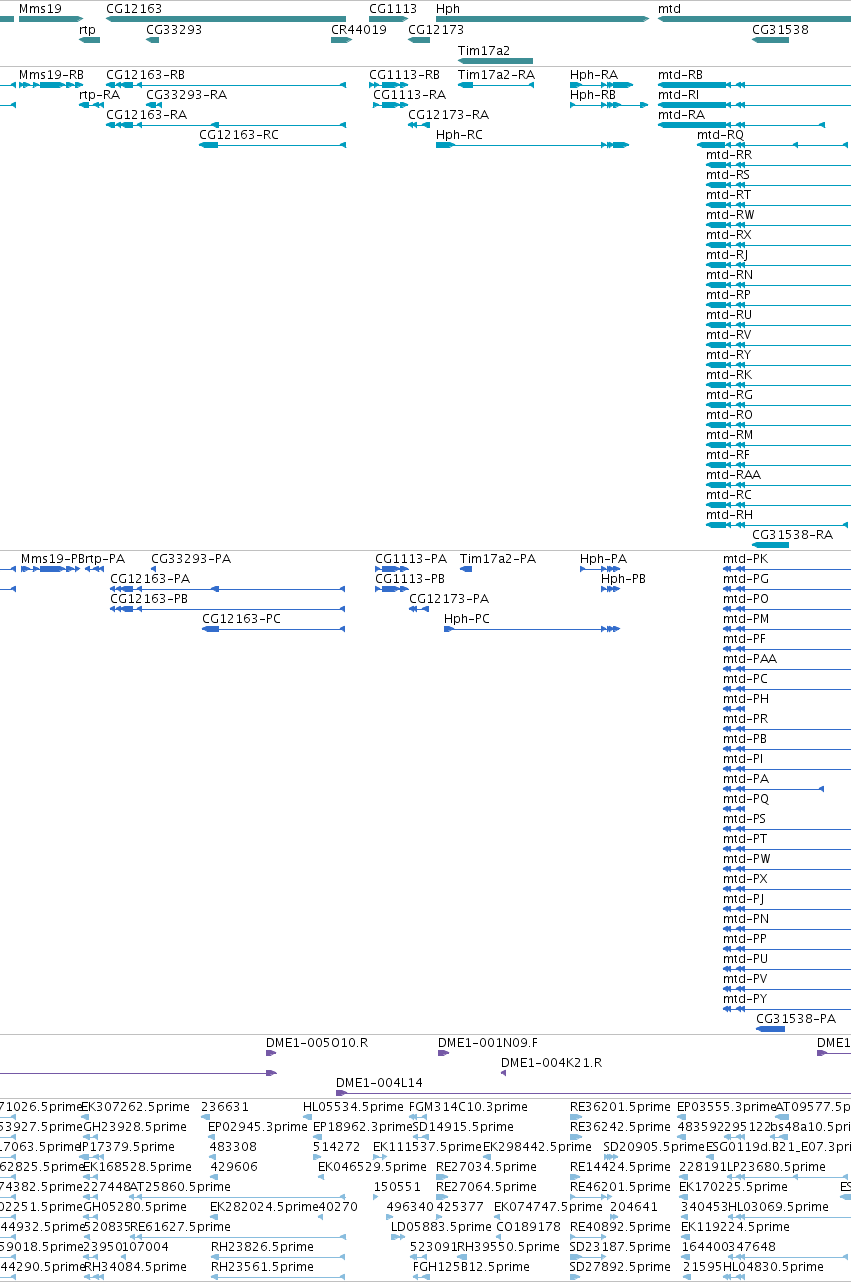Click protein CG31538-PA

tap(770, 1029)
